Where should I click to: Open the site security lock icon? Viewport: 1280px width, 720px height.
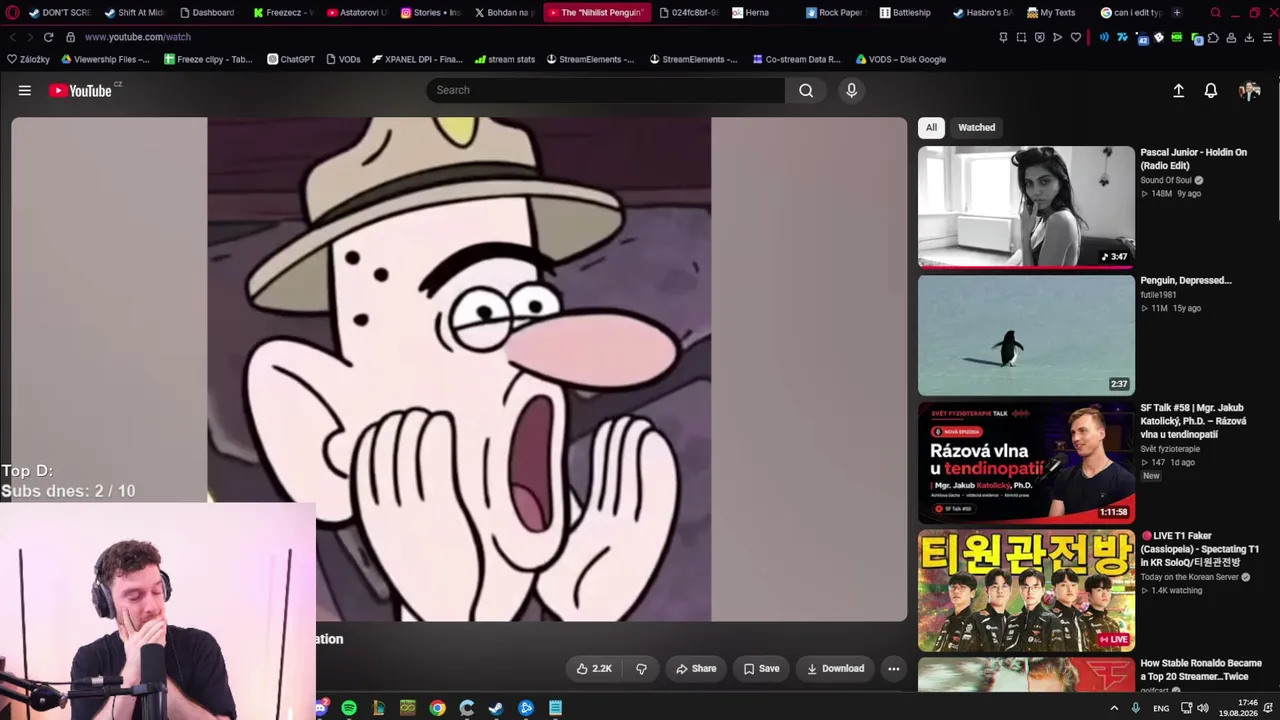pyautogui.click(x=70, y=37)
